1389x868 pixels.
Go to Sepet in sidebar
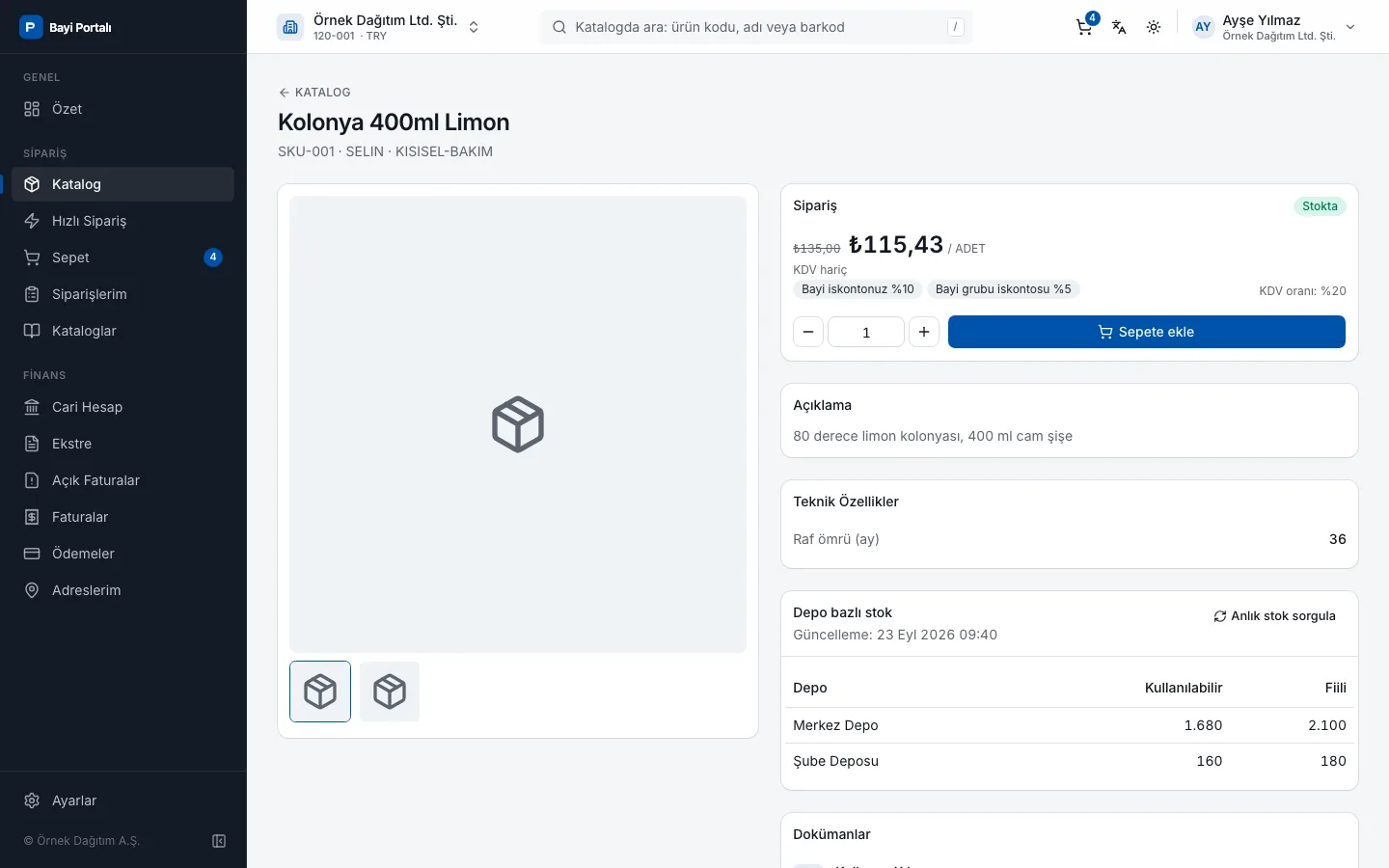[x=123, y=258]
